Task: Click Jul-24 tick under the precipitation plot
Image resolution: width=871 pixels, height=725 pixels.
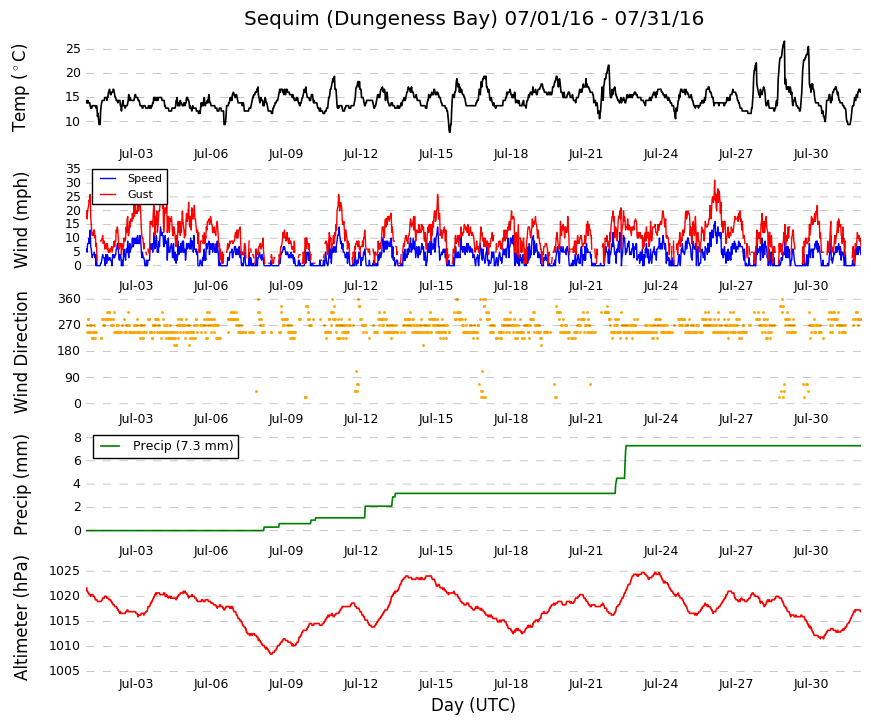Action: pos(660,551)
